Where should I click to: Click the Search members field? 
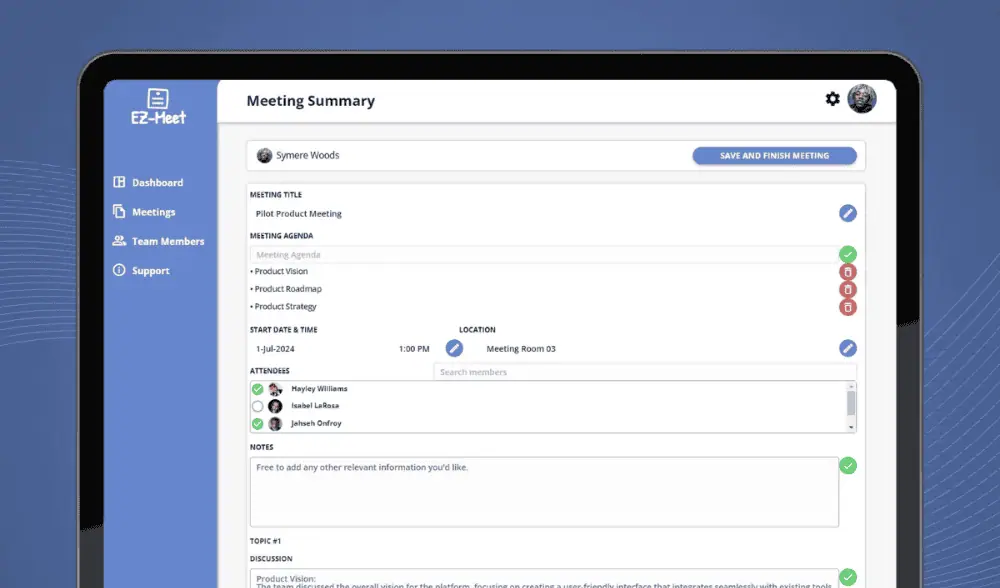point(644,372)
